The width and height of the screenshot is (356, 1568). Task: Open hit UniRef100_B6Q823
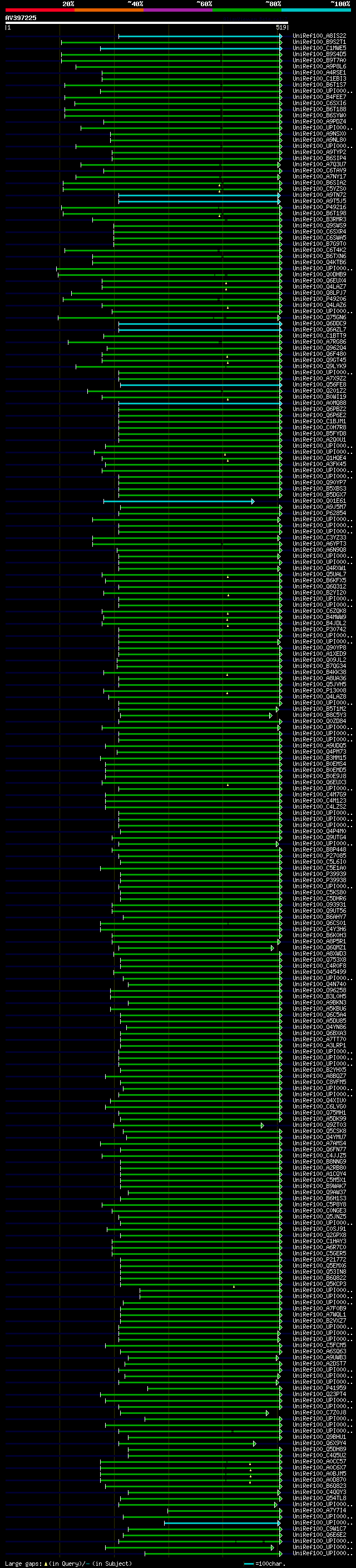319,1486
